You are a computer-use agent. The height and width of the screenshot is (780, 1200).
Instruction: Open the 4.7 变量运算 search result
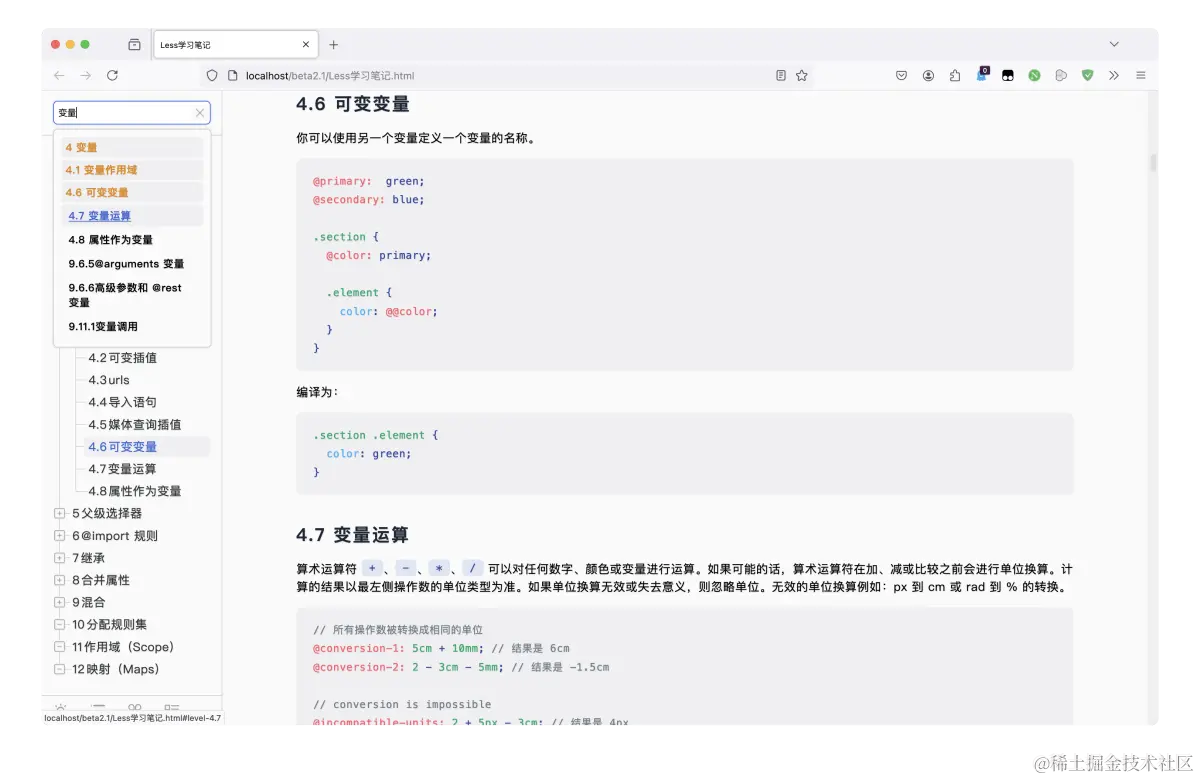tap(100, 215)
